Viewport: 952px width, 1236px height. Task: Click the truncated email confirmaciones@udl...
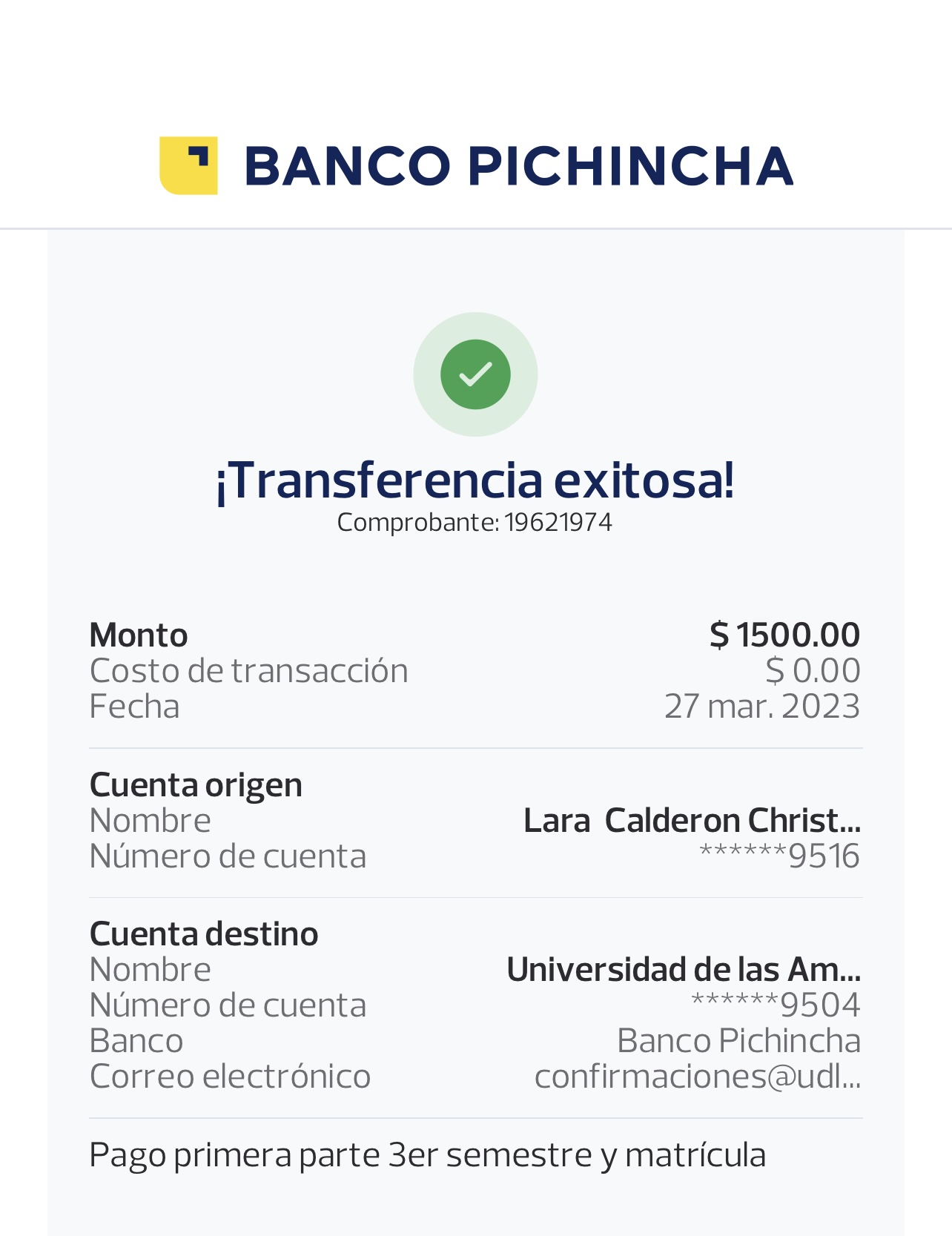[697, 1077]
